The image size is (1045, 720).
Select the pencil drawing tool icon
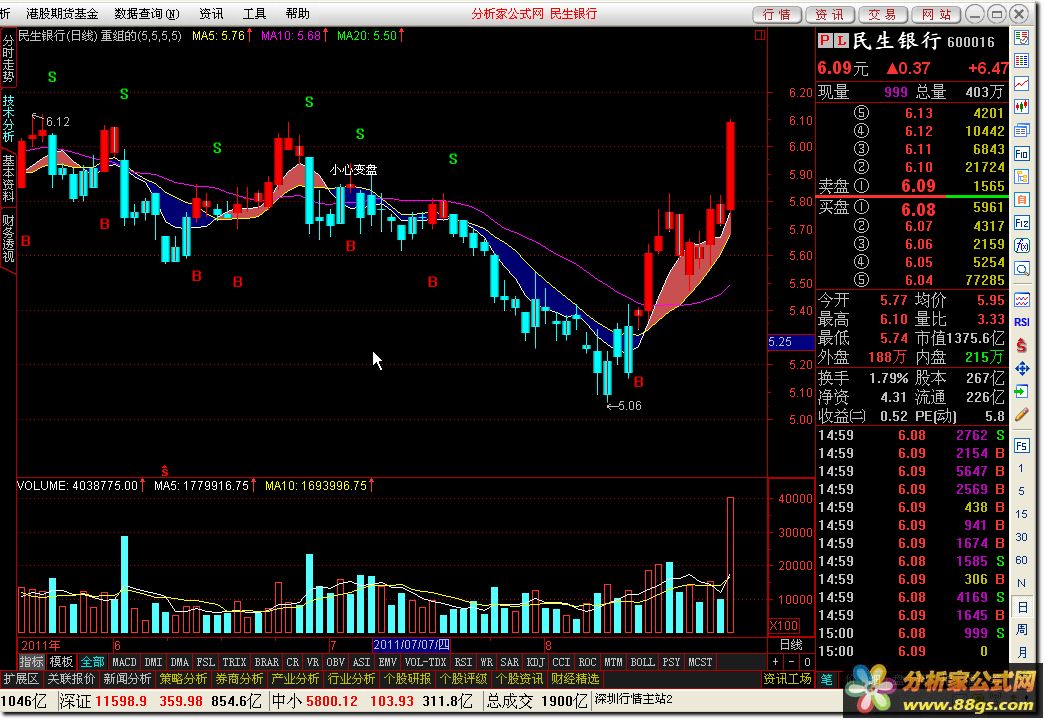1022,415
